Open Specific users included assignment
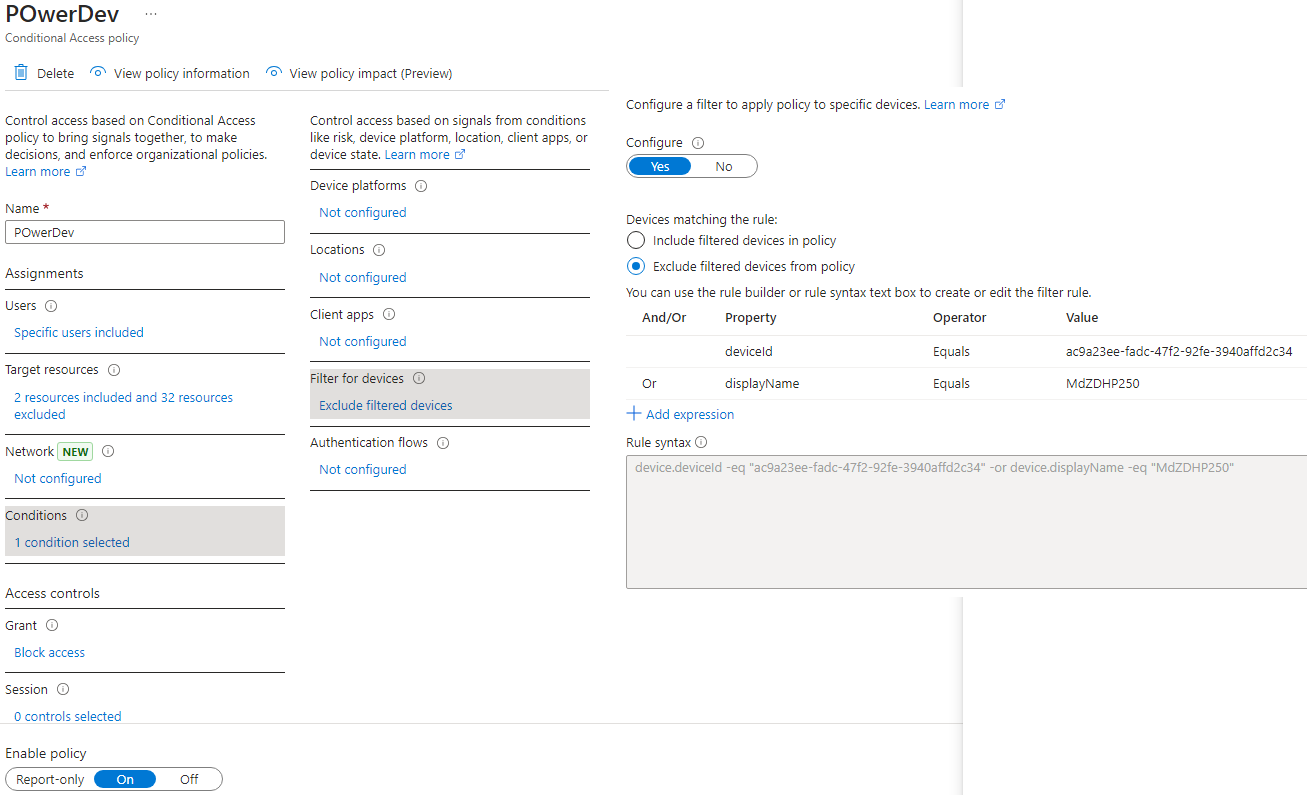 pos(79,333)
